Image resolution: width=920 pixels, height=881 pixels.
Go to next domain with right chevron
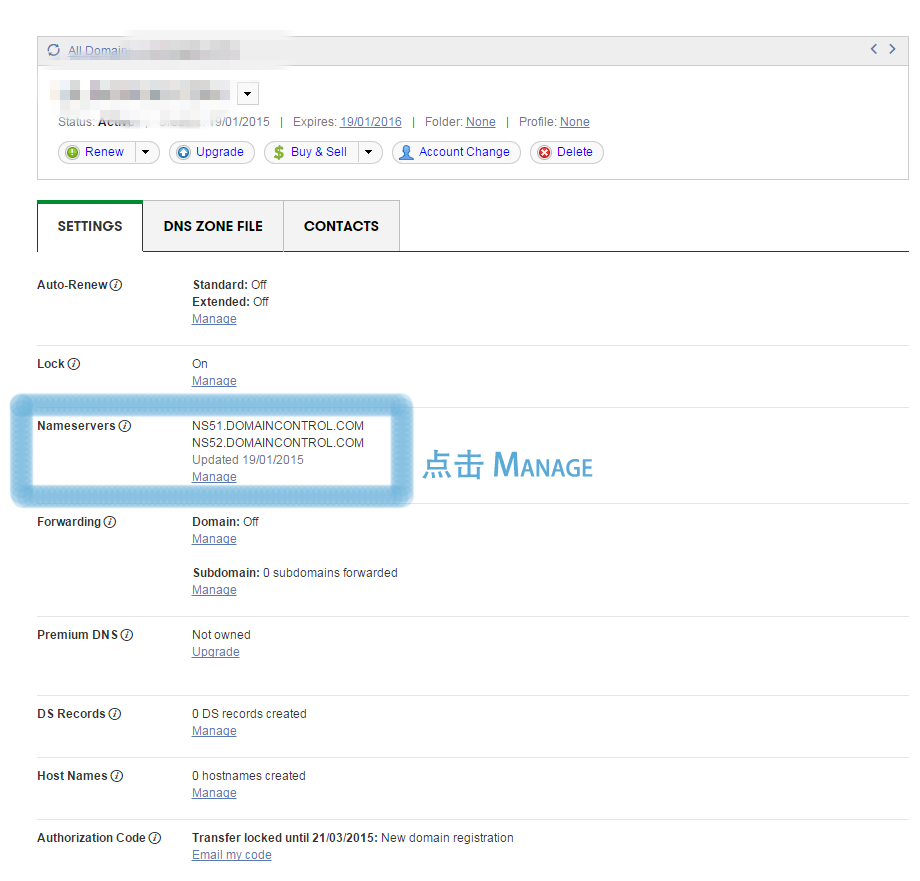pos(893,49)
